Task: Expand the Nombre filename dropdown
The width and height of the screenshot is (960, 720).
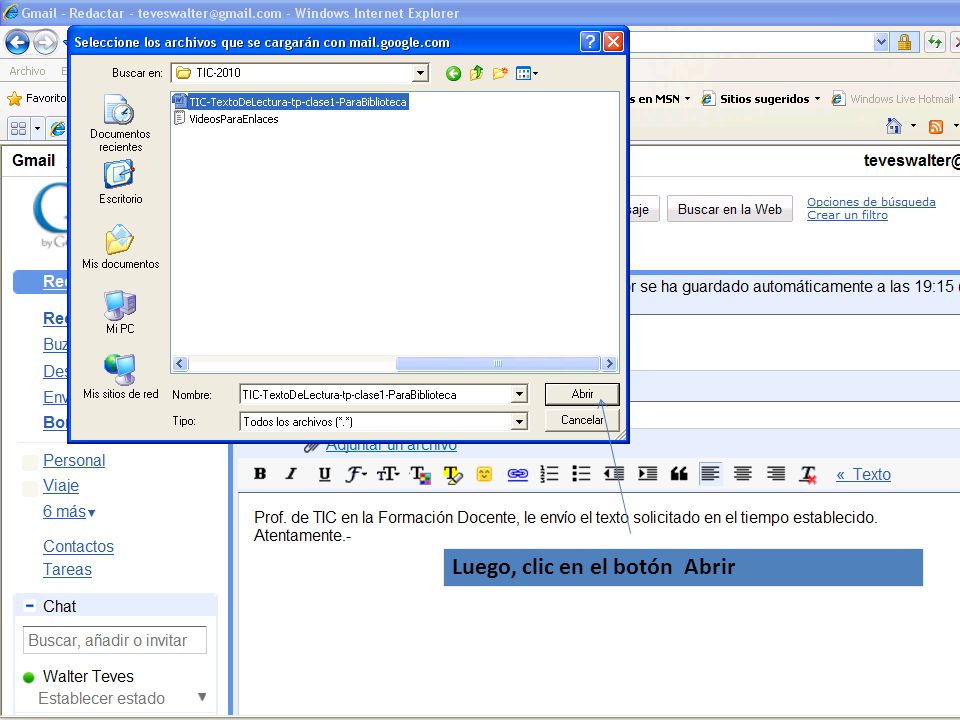Action: coord(519,394)
